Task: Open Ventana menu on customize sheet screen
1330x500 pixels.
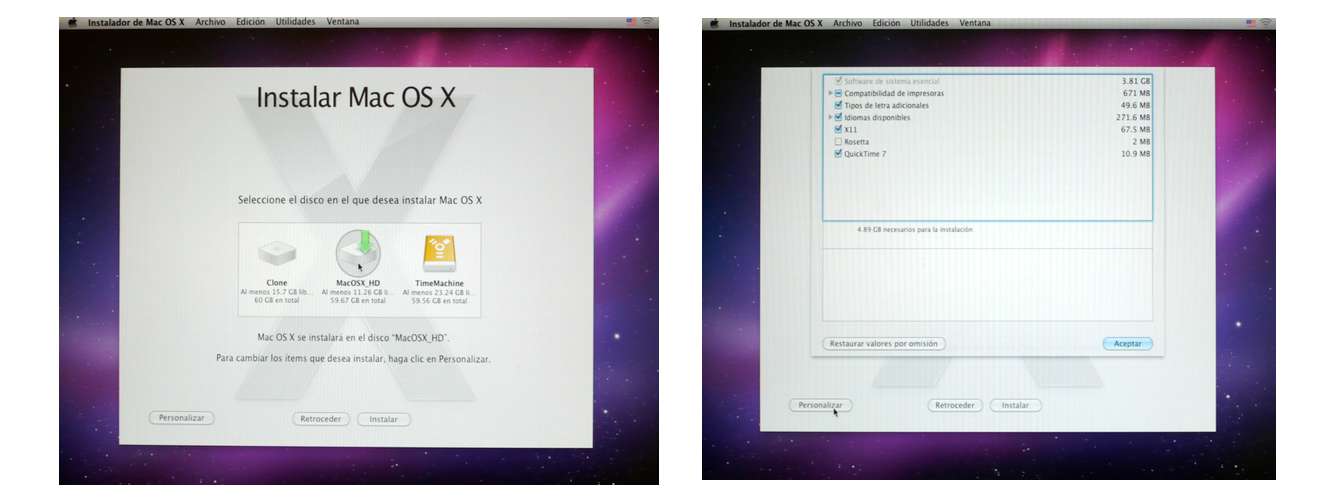Action: 975,23
